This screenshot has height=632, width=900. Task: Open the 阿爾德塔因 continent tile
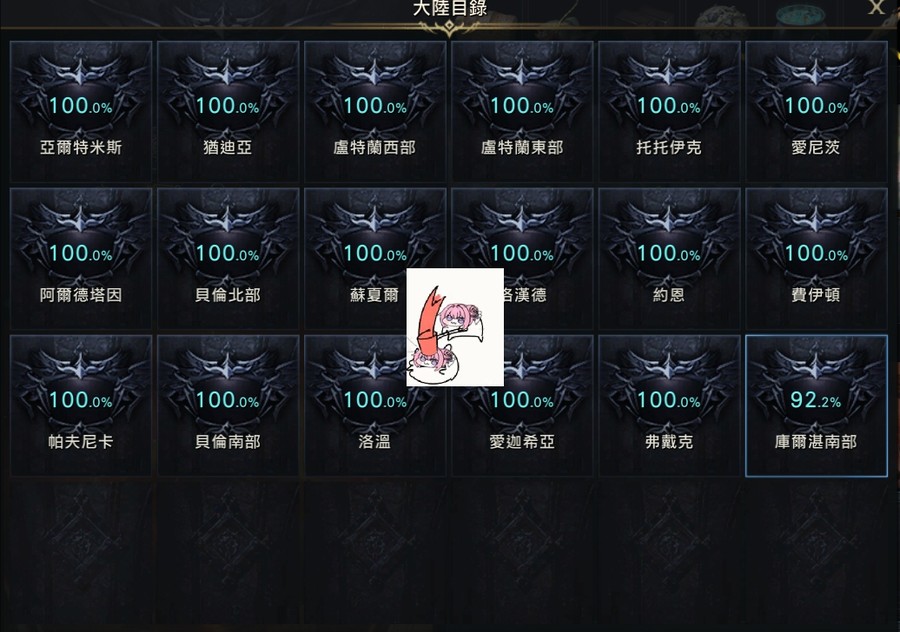81,259
